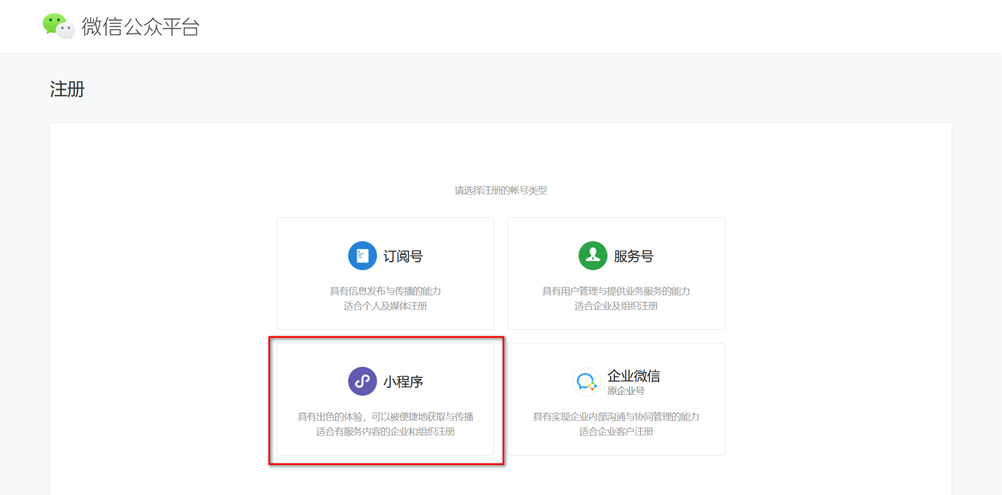1002x495 pixels.
Task: Click the green WeChat logo icon
Action: point(58,26)
